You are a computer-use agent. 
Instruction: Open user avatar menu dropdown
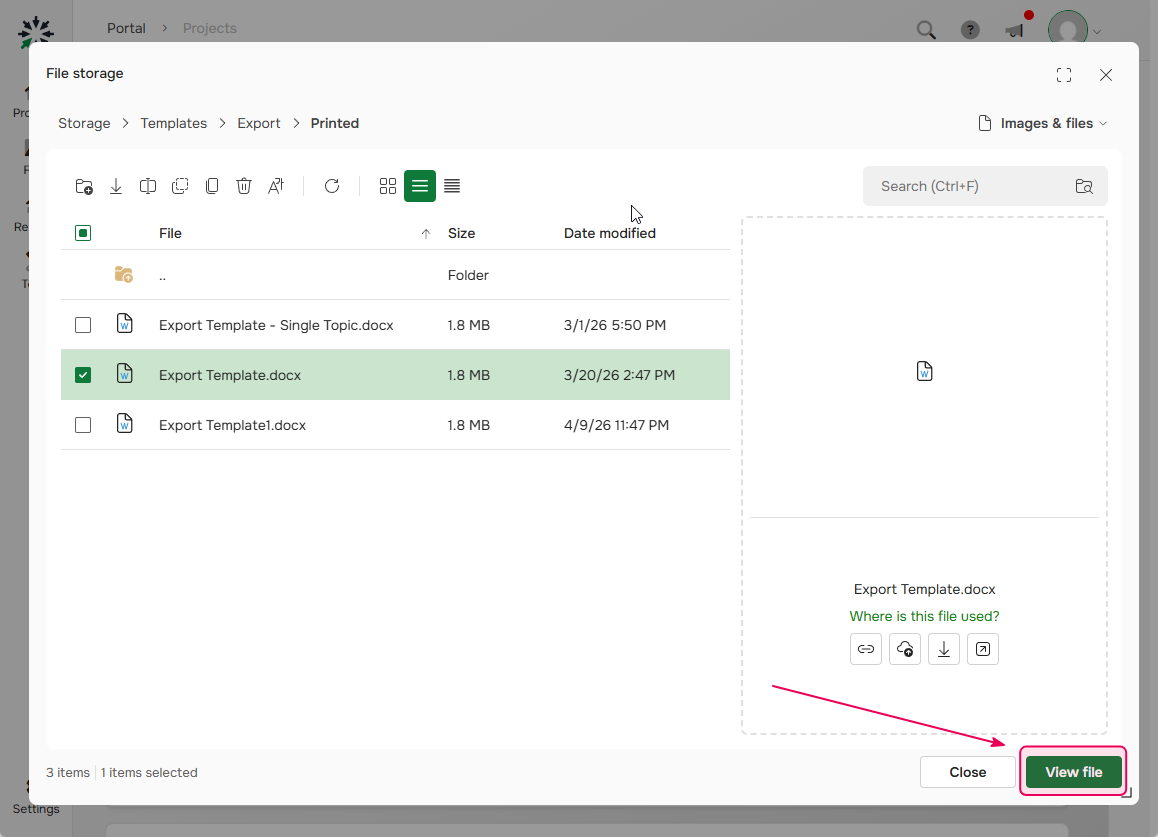pyautogui.click(x=1075, y=30)
